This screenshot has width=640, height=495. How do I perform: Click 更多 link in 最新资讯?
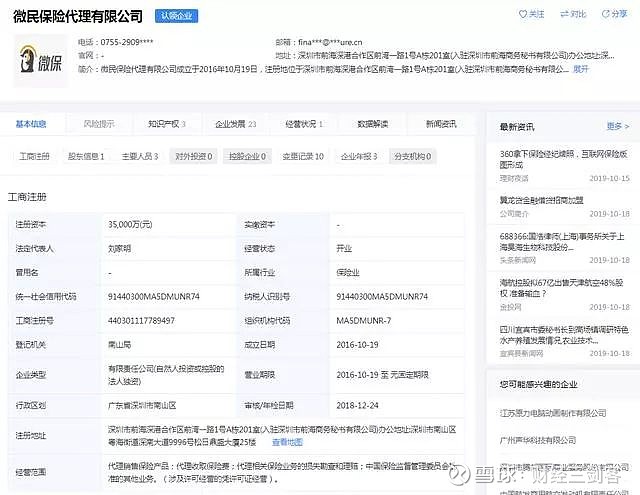[x=618, y=127]
